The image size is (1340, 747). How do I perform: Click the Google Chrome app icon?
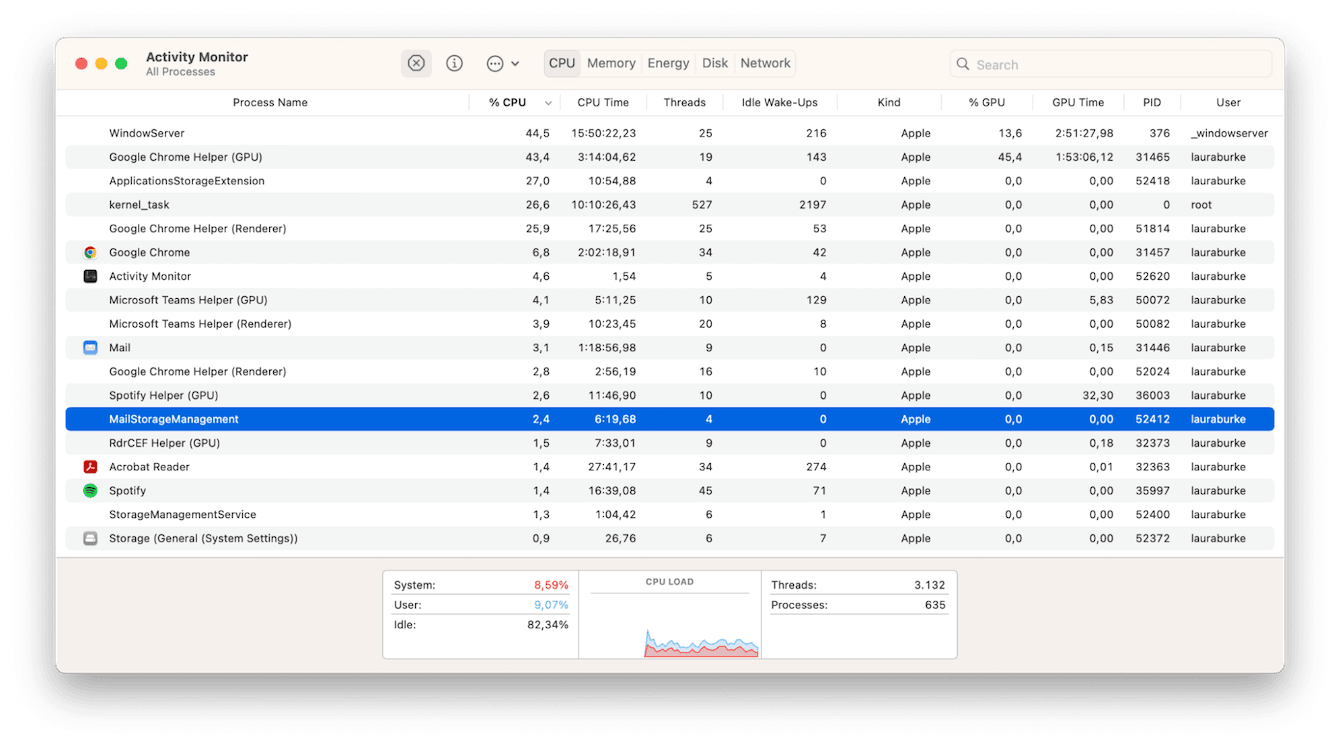90,253
